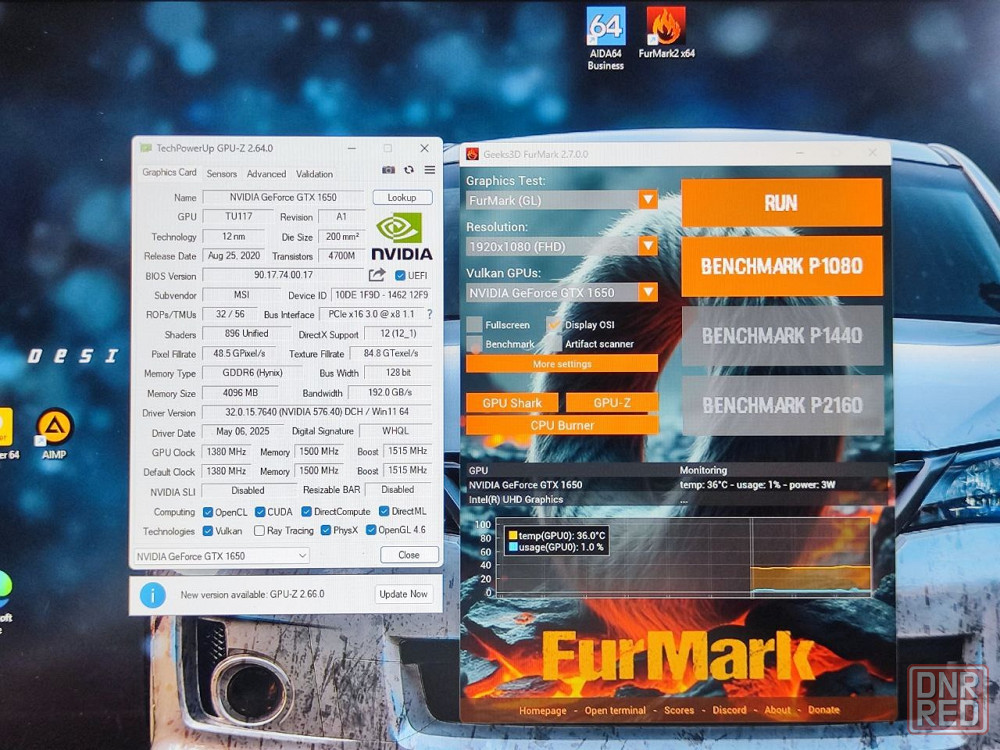The width and height of the screenshot is (1000, 750).
Task: Click the BIOS Version field 90.17.74.00.17
Action: (x=283, y=275)
